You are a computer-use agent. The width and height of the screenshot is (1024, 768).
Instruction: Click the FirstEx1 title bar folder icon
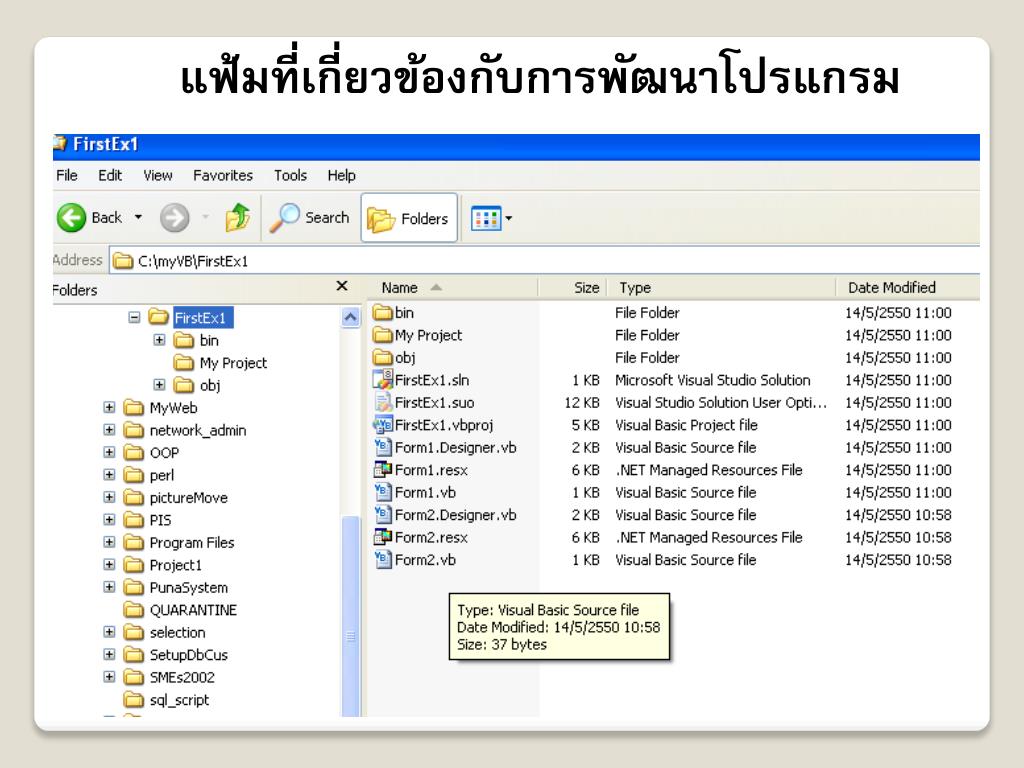pyautogui.click(x=60, y=144)
